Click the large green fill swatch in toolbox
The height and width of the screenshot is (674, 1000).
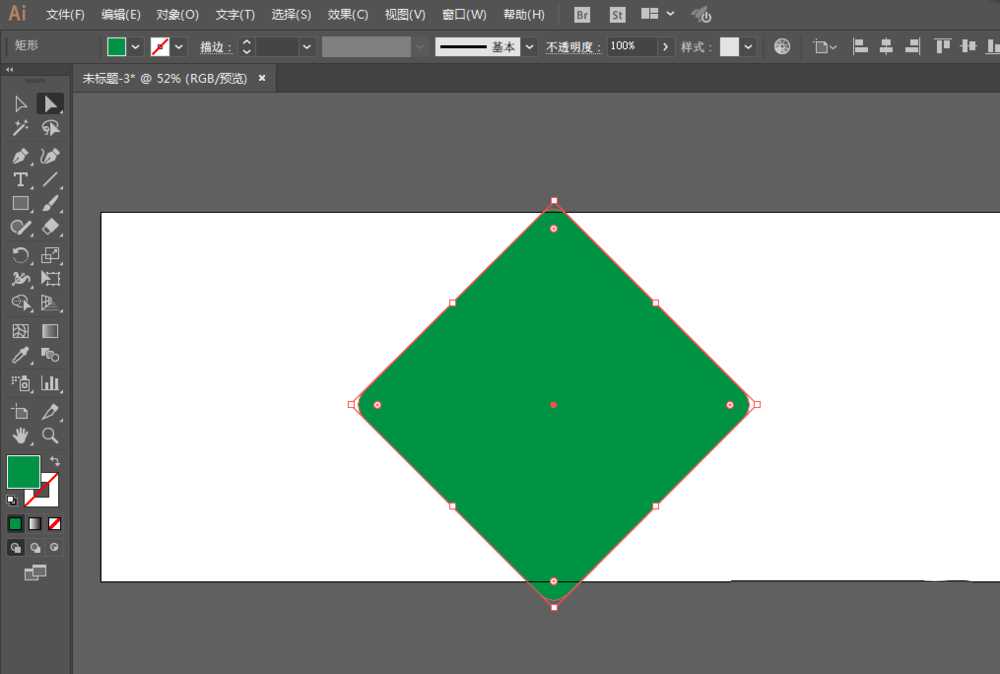pos(23,471)
